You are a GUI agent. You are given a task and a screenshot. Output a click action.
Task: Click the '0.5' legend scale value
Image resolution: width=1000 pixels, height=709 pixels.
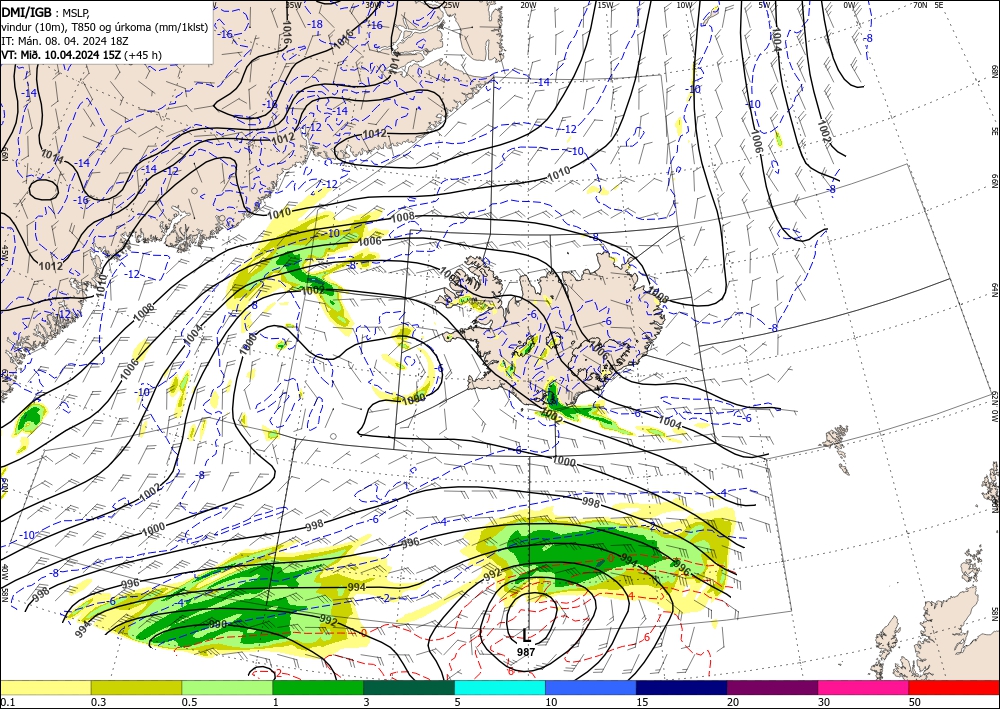coord(189,702)
